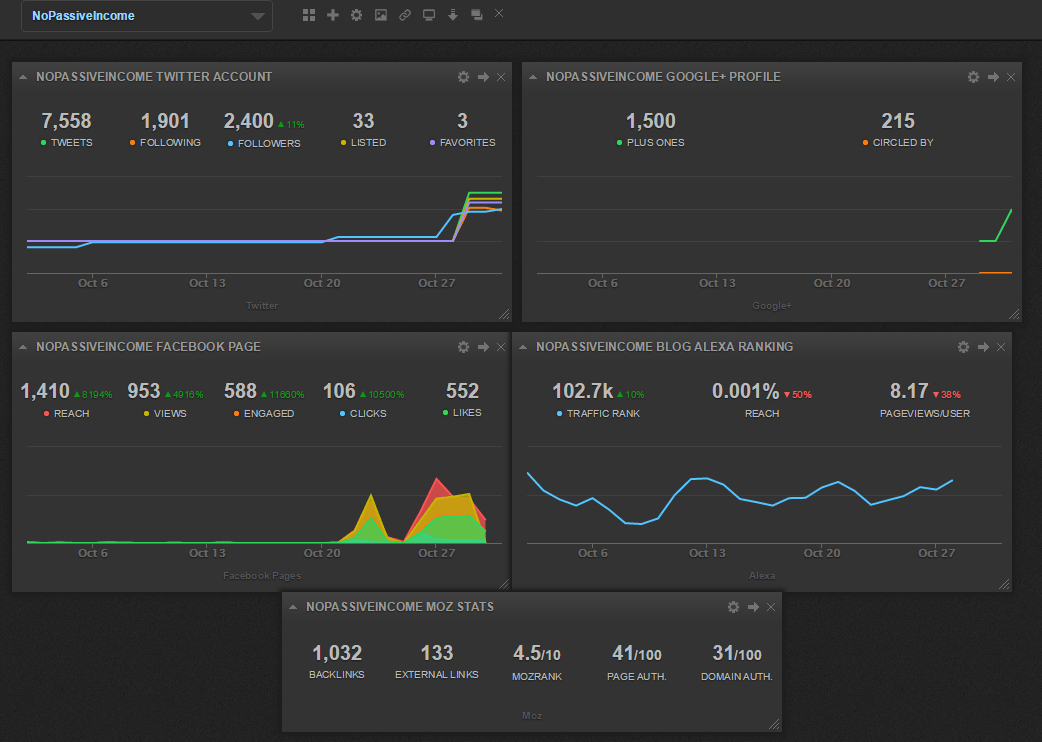Select the Twitter source label below the chart
This screenshot has width=1042, height=742.
coord(262,306)
